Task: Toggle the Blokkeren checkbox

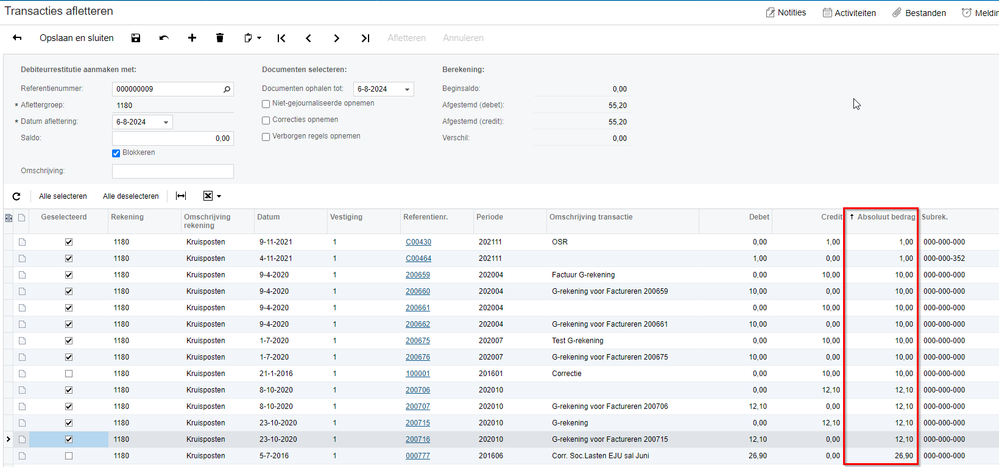Action: [x=117, y=152]
